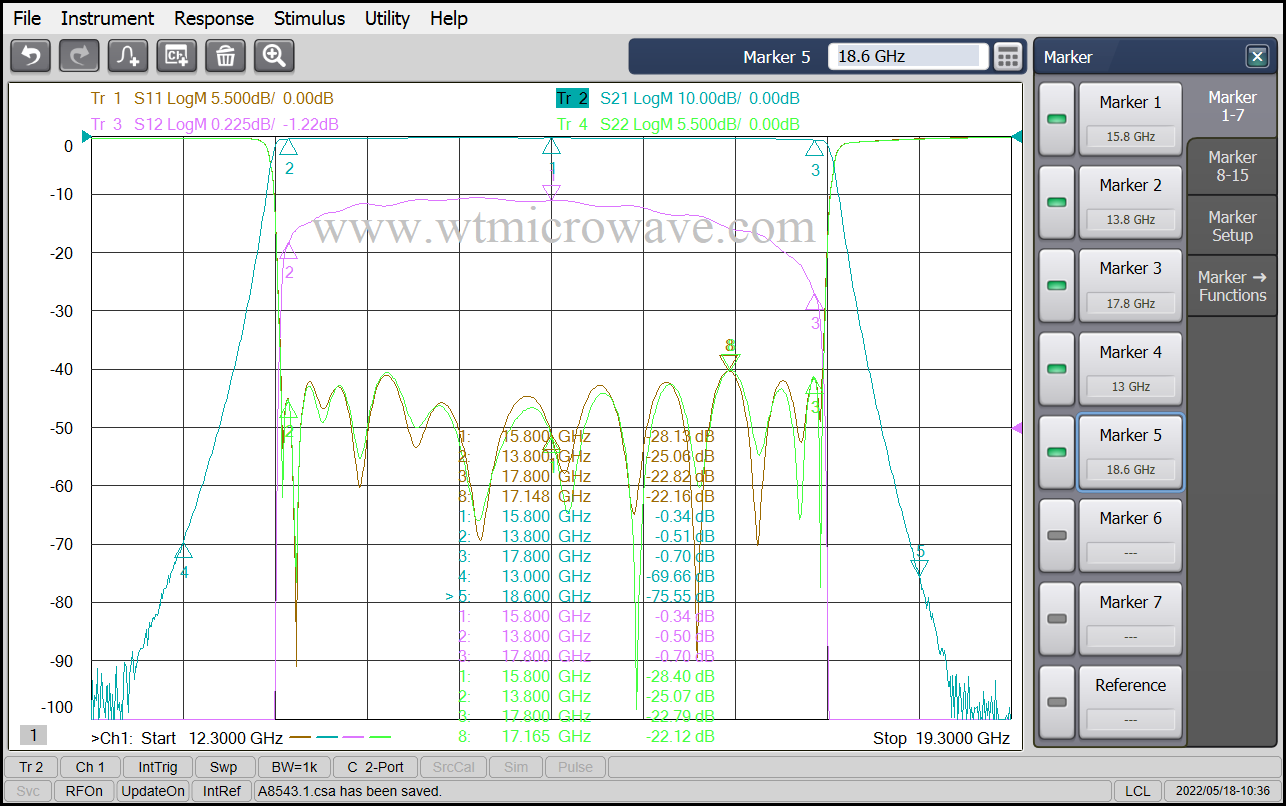Enable Marker 6 with its toggle indicator
Image resolution: width=1286 pixels, height=806 pixels.
tap(1056, 535)
